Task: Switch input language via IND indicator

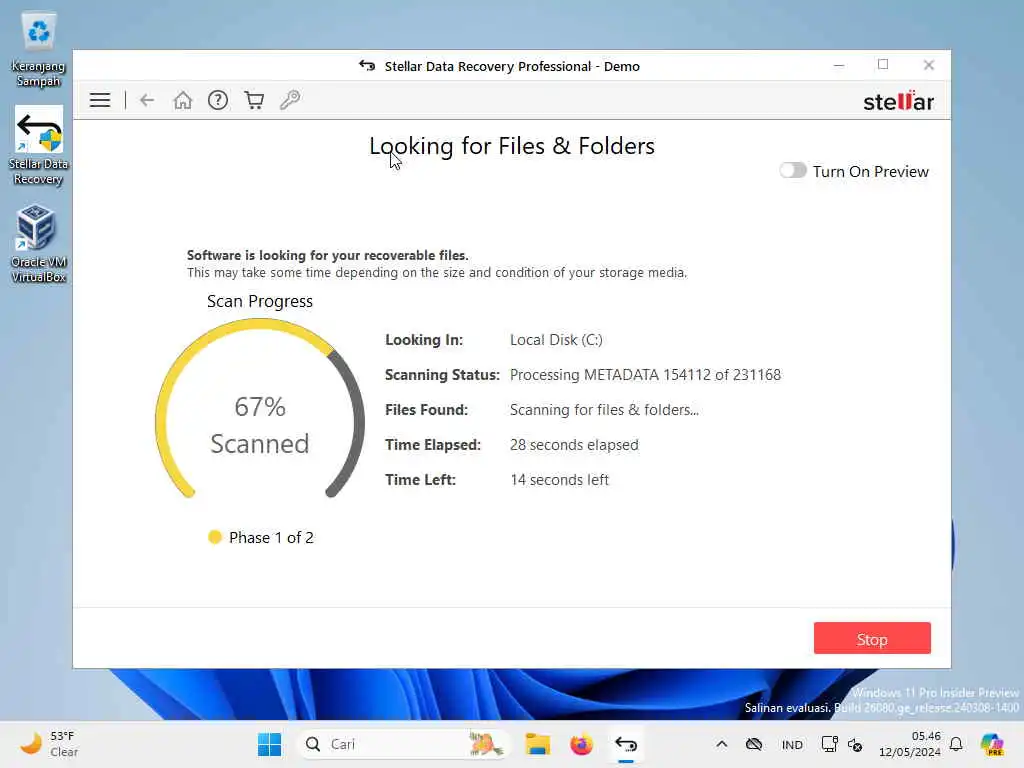Action: click(x=792, y=744)
